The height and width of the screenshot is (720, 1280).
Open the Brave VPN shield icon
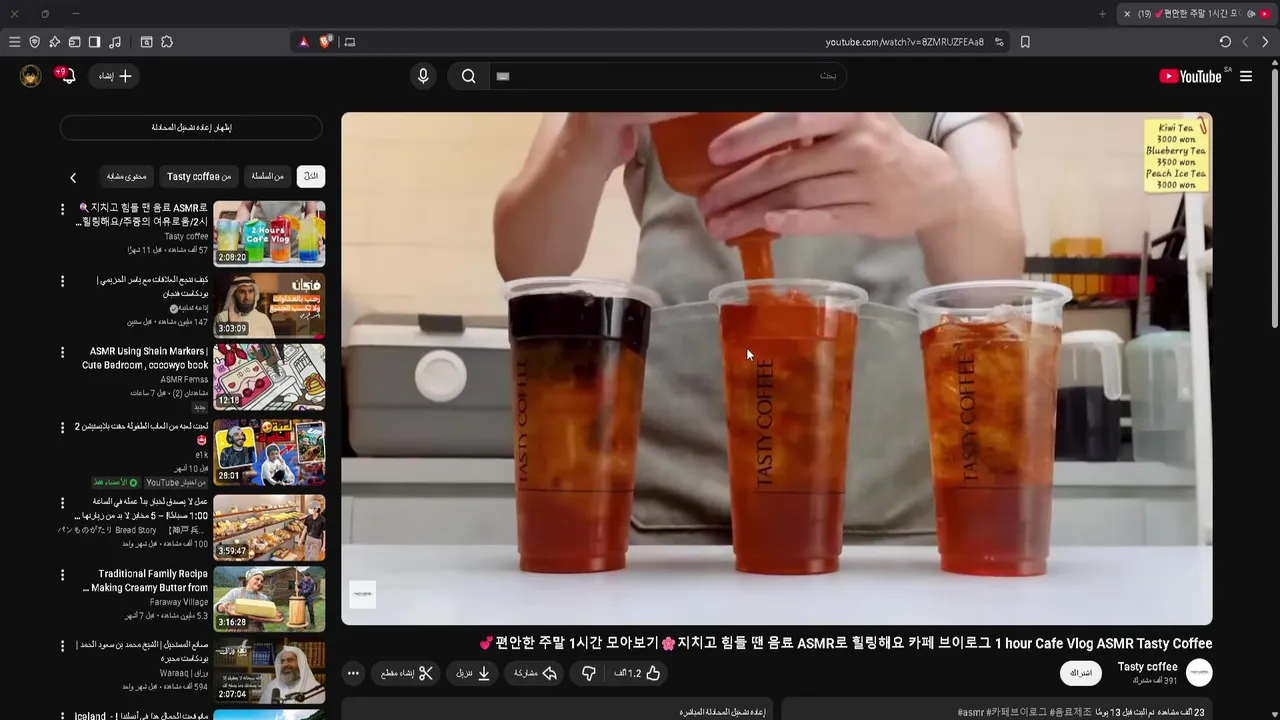tap(34, 42)
